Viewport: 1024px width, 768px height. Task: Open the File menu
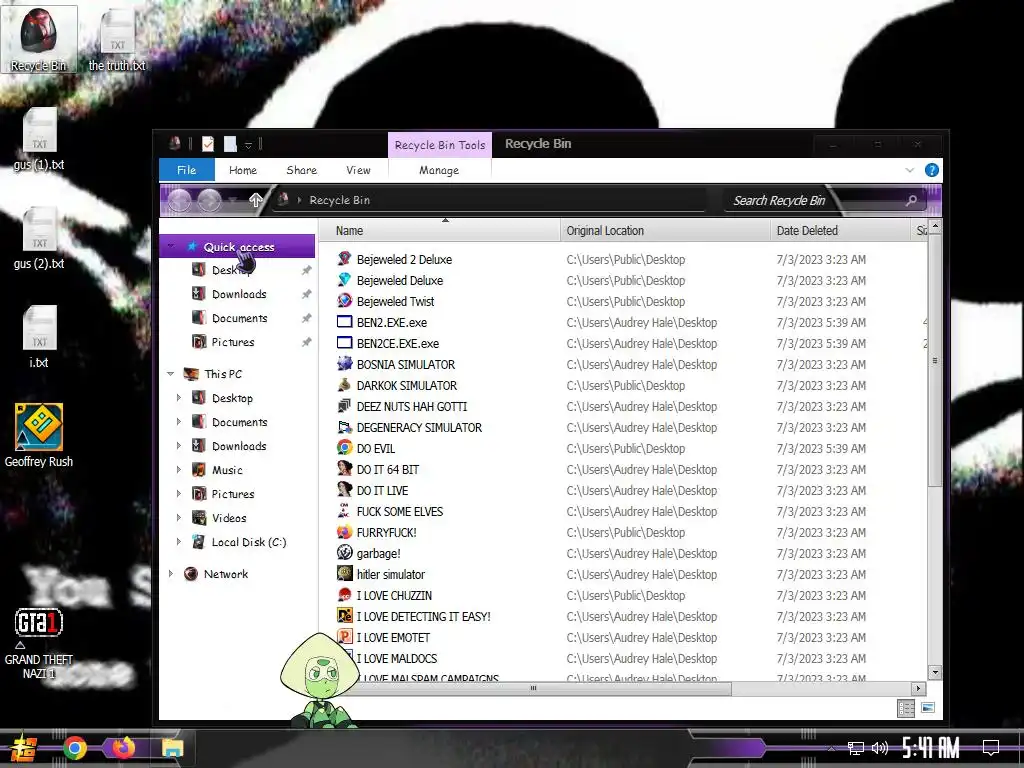click(187, 170)
